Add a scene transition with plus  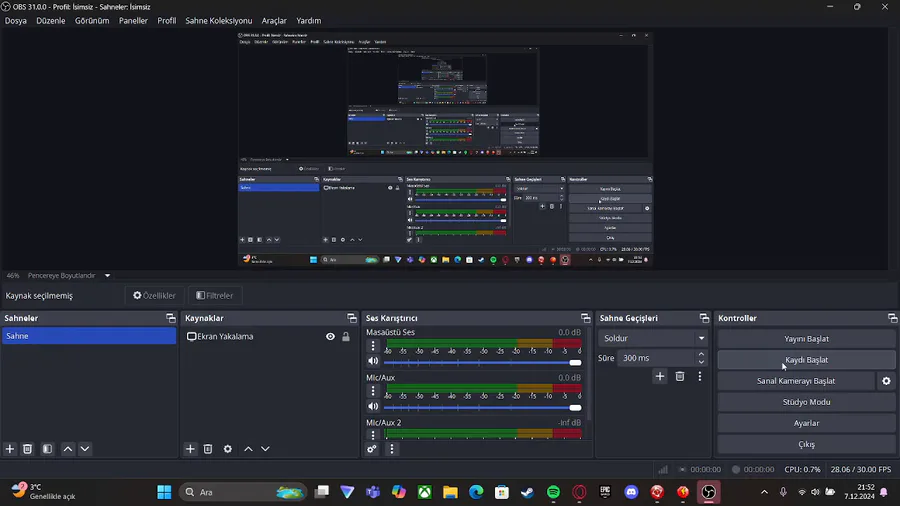(x=660, y=376)
